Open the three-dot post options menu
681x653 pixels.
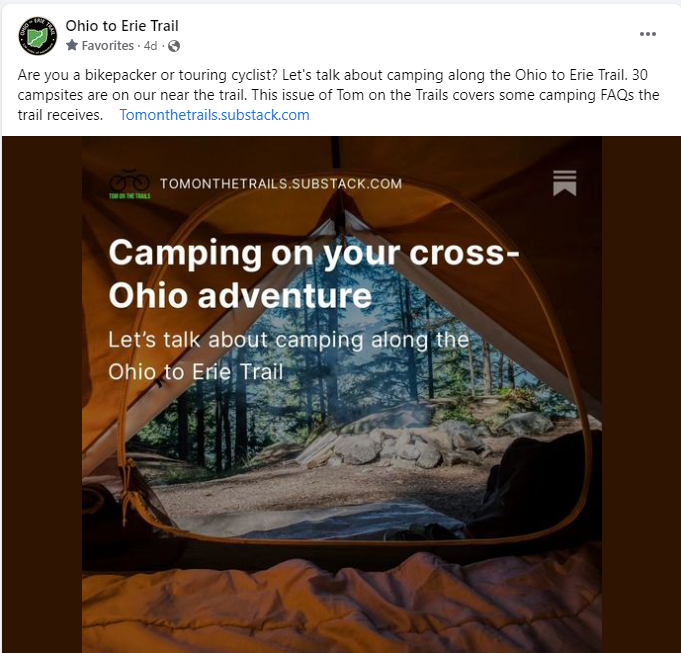click(648, 34)
